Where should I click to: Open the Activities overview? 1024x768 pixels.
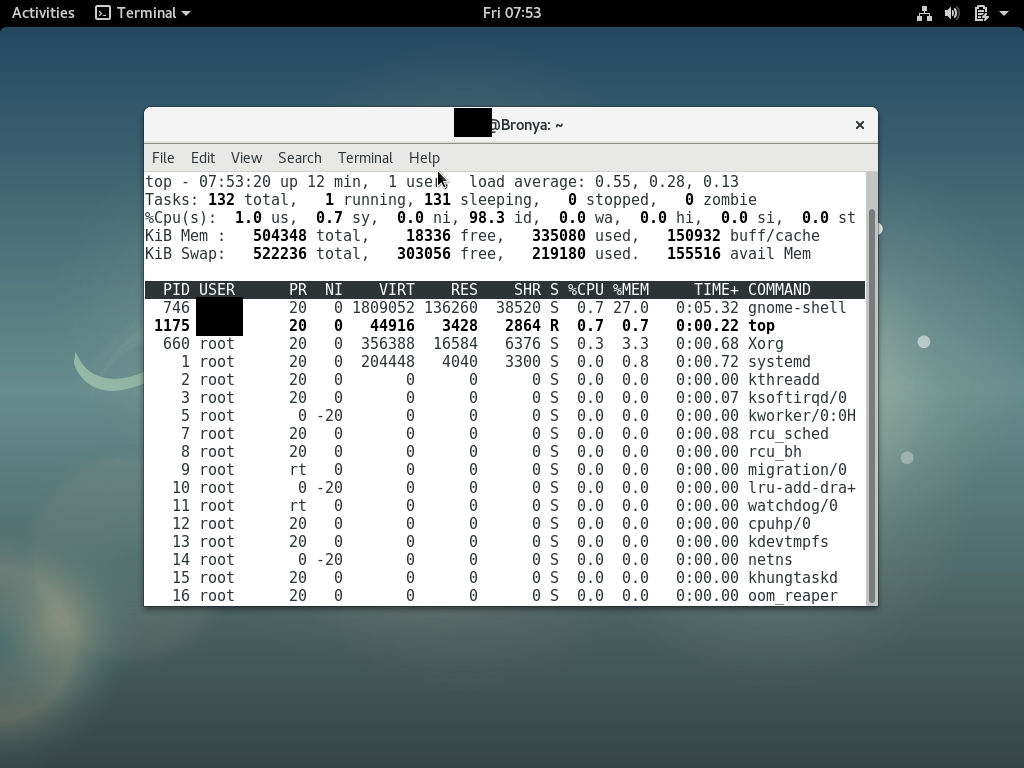coord(42,13)
